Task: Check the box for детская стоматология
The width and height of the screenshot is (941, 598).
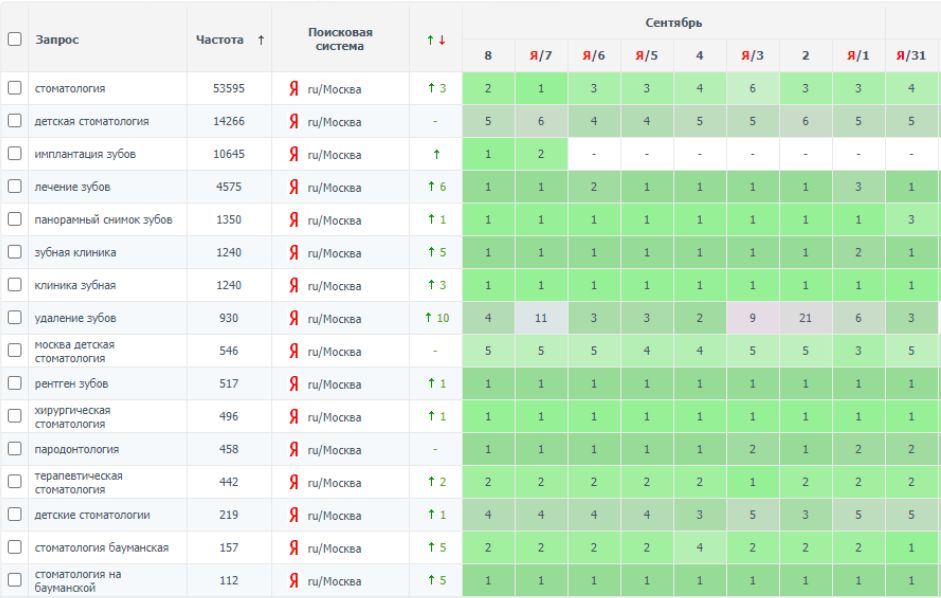Action: pyautogui.click(x=14, y=122)
